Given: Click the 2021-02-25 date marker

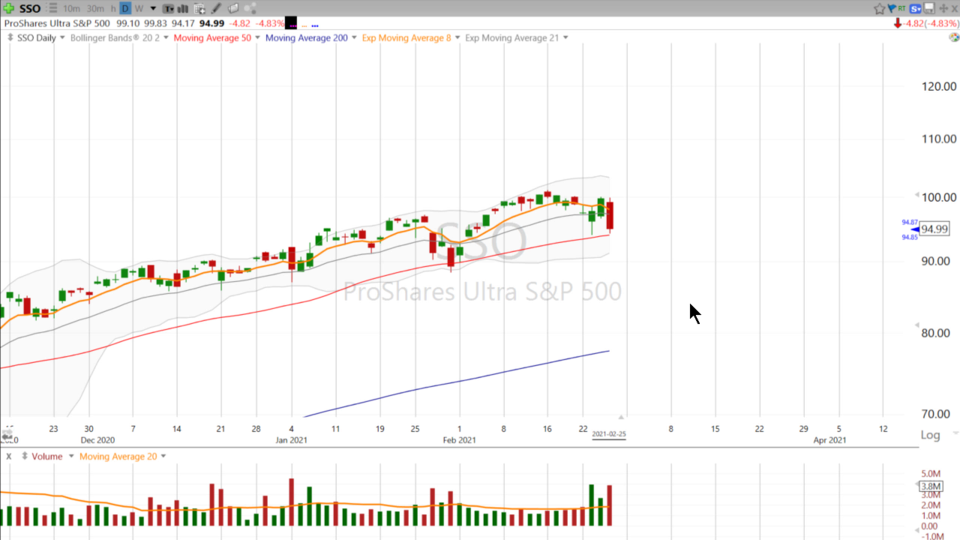Looking at the screenshot, I should coord(609,434).
